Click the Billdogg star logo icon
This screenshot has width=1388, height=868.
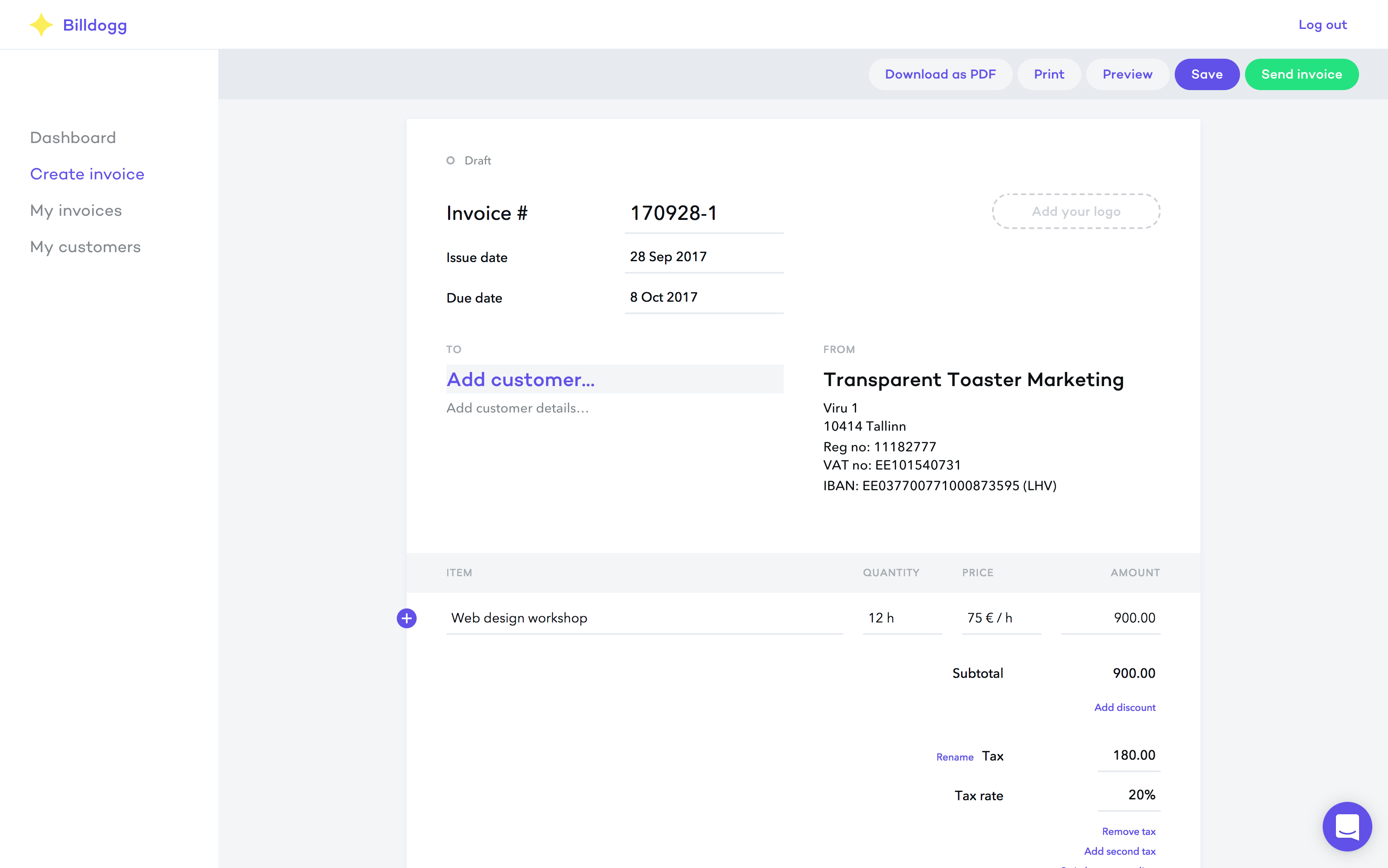(41, 25)
